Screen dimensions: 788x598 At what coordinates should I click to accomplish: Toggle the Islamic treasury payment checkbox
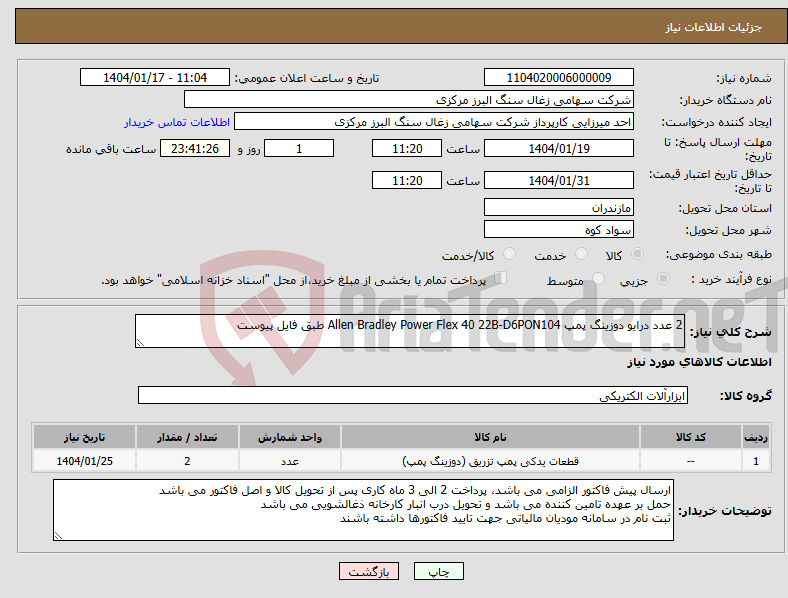tap(501, 277)
